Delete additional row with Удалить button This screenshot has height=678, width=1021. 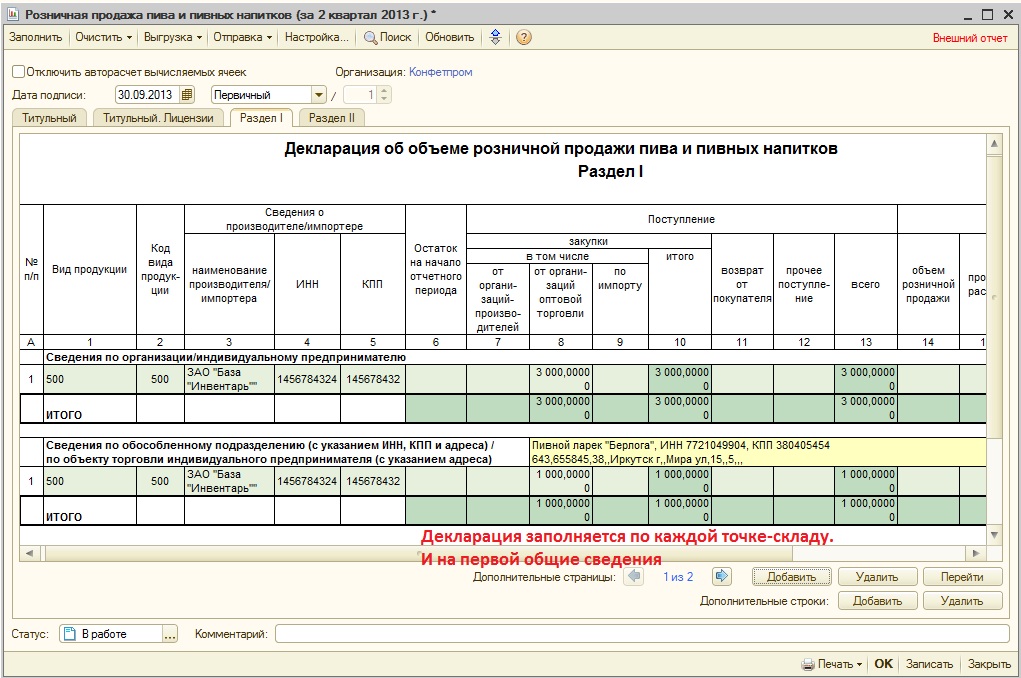[962, 600]
